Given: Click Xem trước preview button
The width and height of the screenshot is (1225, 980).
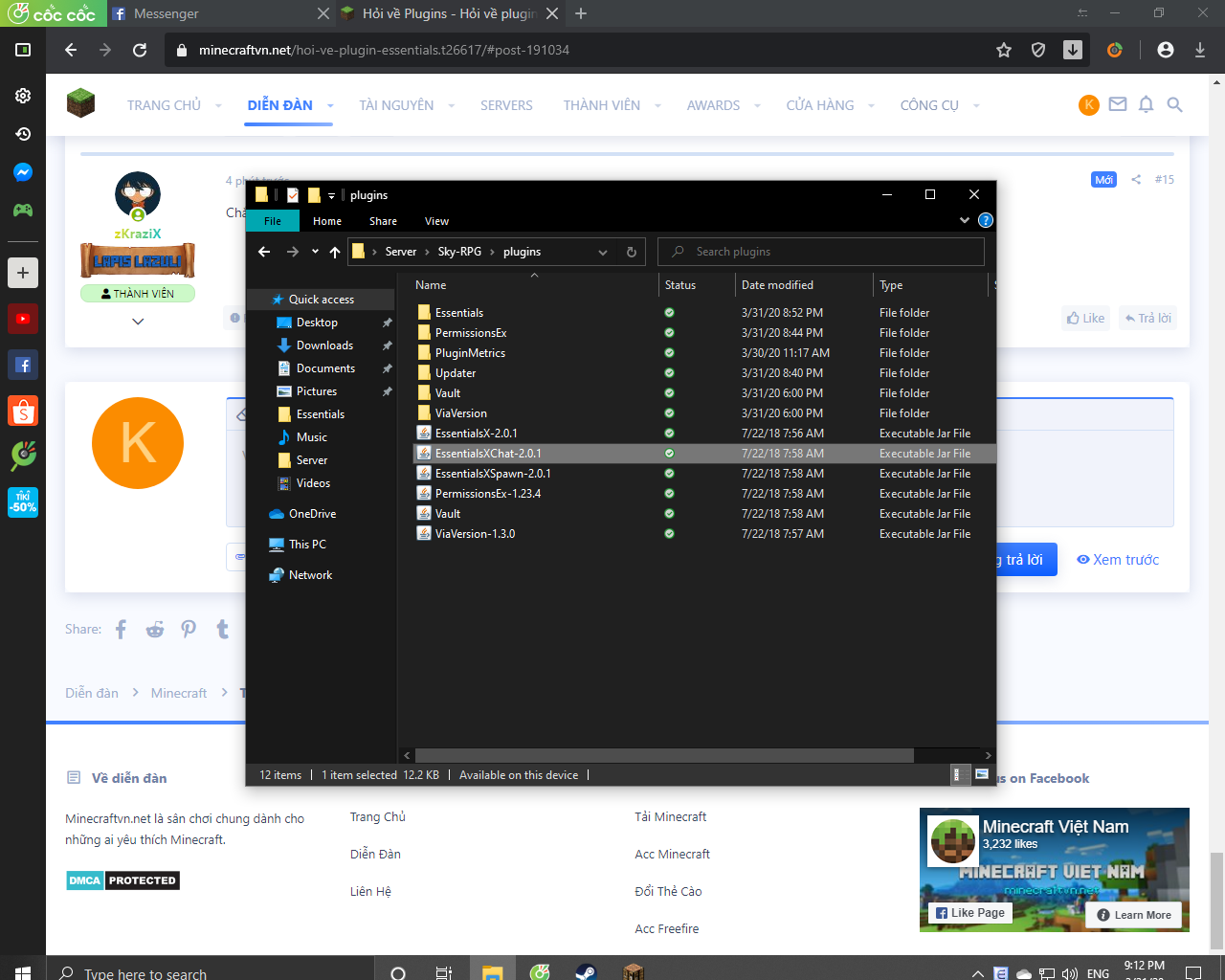Looking at the screenshot, I should 1118,560.
